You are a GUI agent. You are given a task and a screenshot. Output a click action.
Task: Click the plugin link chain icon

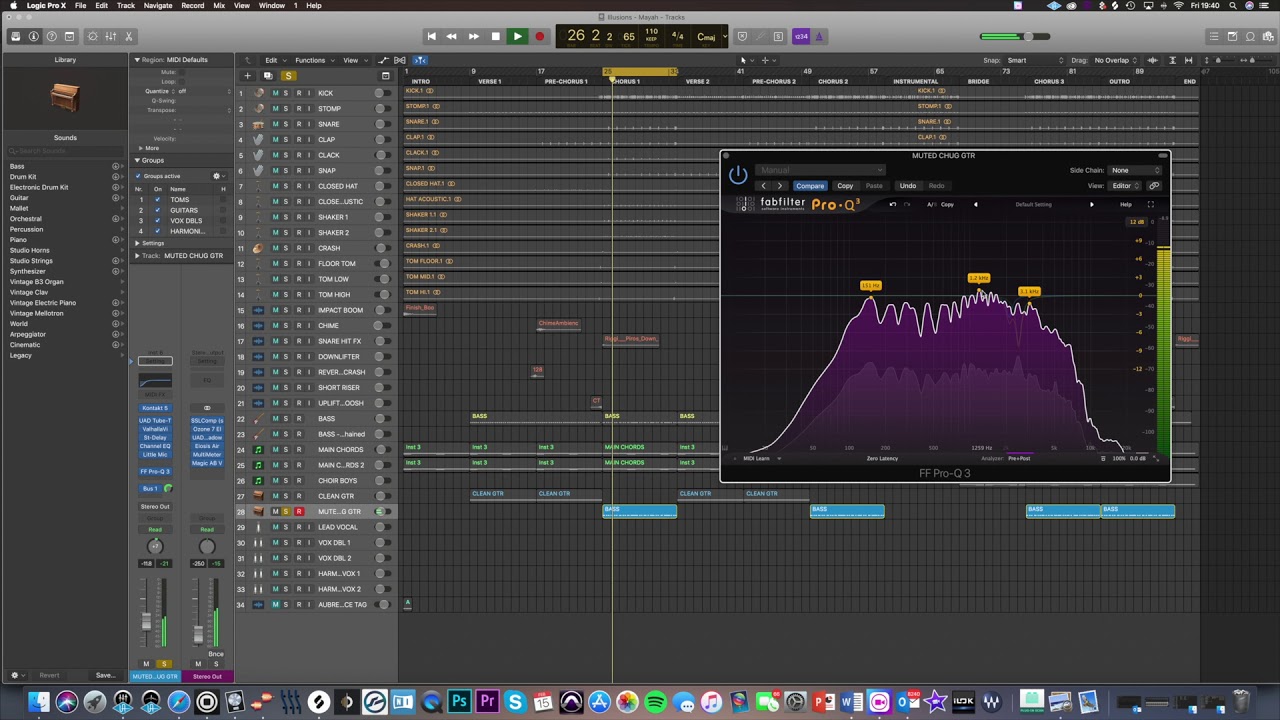point(1154,186)
